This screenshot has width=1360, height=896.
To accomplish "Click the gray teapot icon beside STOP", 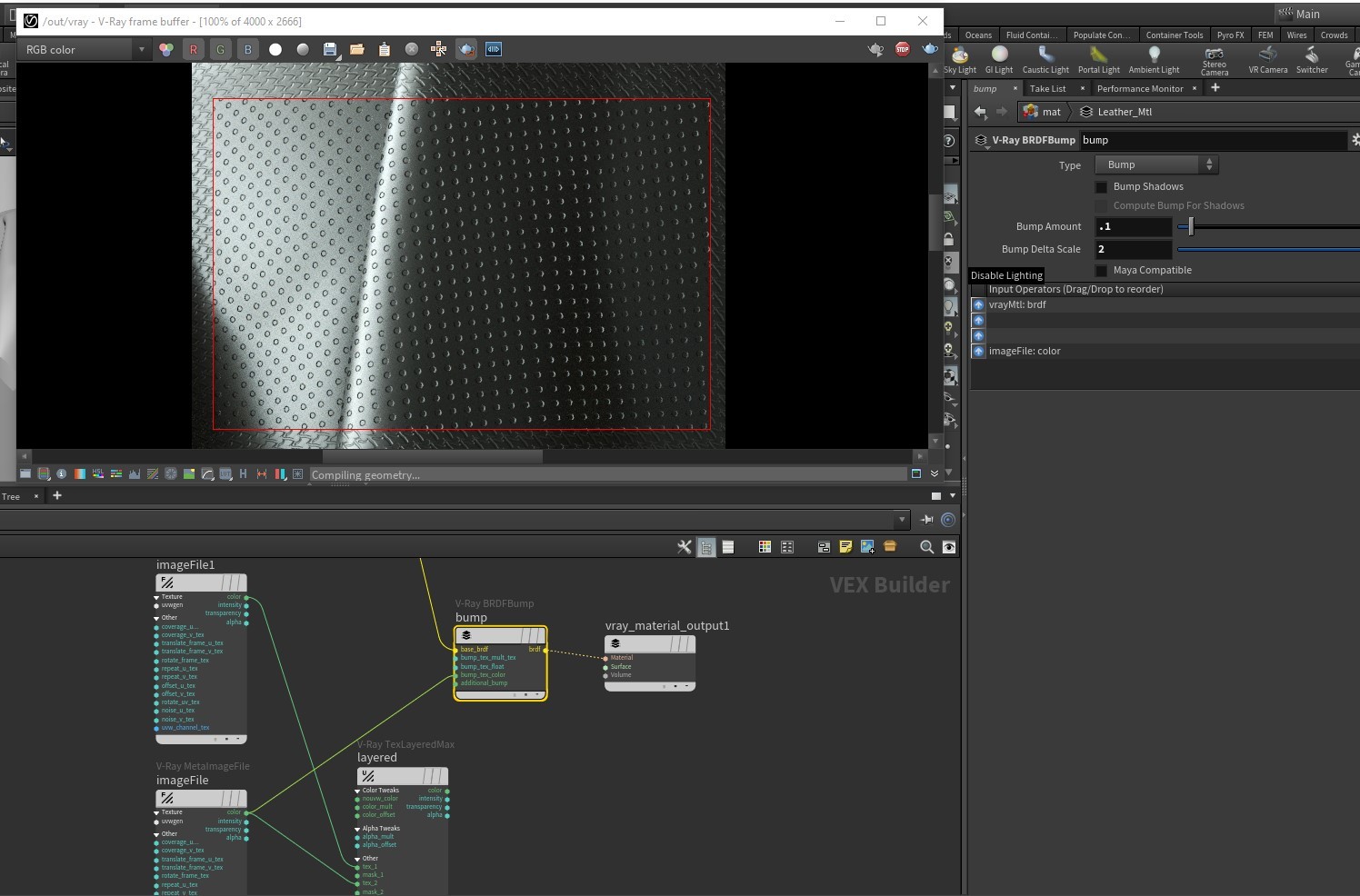I will pyautogui.click(x=875, y=49).
